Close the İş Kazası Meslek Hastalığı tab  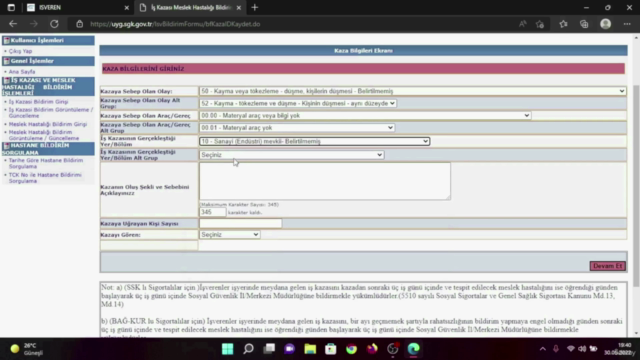click(239, 7)
